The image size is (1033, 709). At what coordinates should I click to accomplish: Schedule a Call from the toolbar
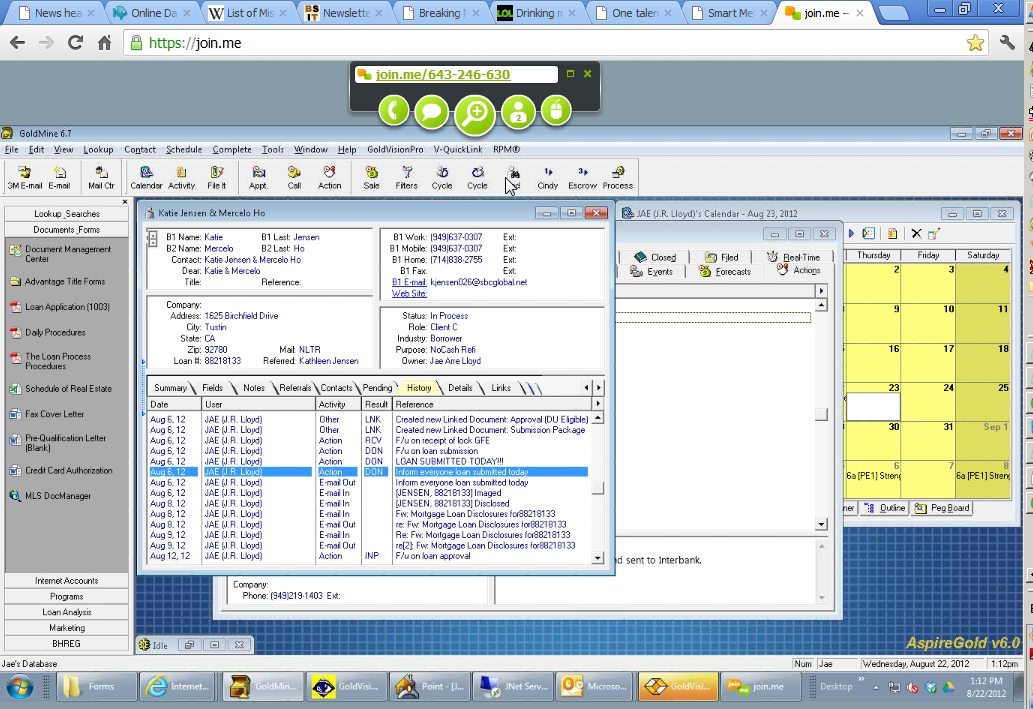click(x=294, y=177)
